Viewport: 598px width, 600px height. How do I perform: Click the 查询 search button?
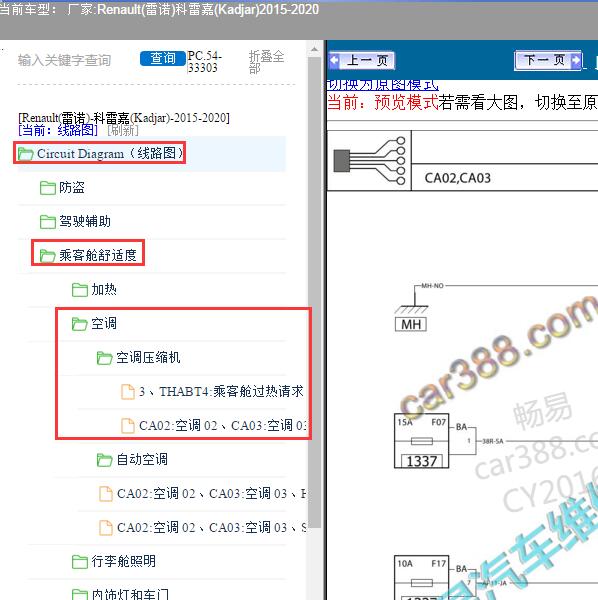point(163,58)
